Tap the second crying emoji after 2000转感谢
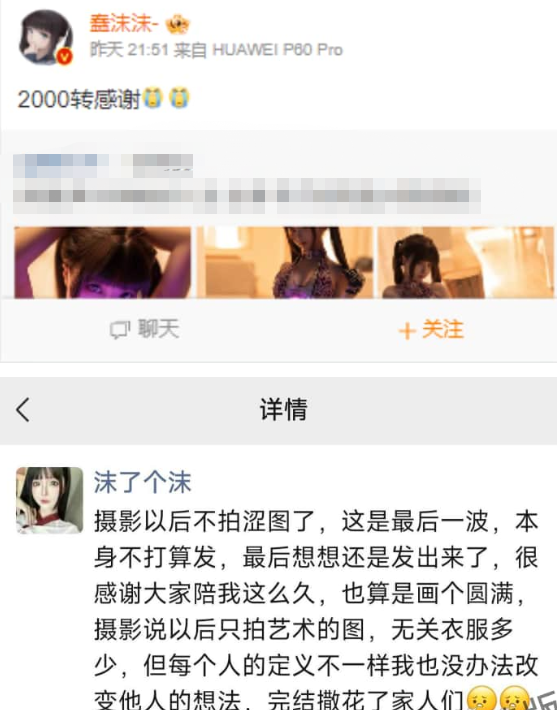The height and width of the screenshot is (710, 557). click(179, 98)
